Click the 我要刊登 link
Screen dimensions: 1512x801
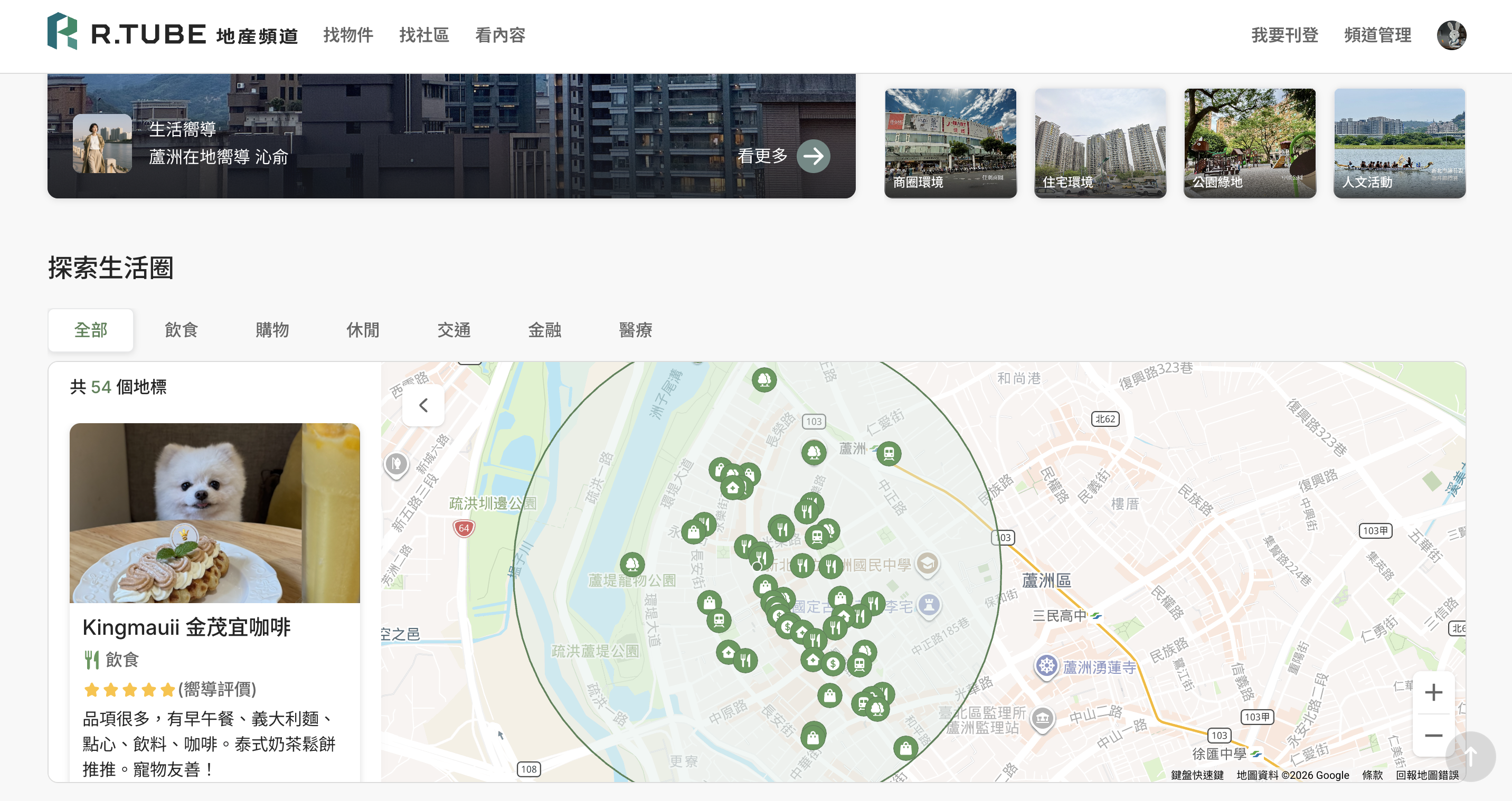click(x=1285, y=35)
